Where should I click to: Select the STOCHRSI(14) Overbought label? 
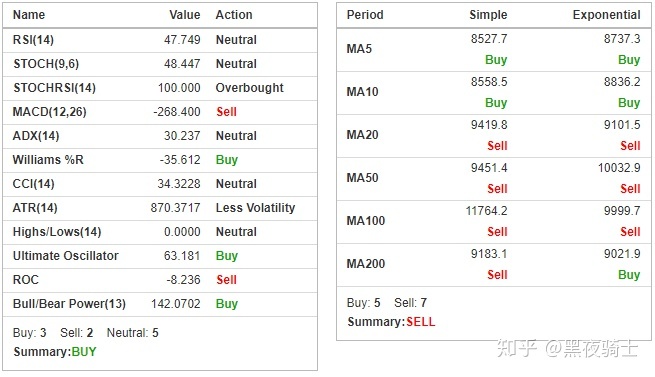[x=249, y=88]
